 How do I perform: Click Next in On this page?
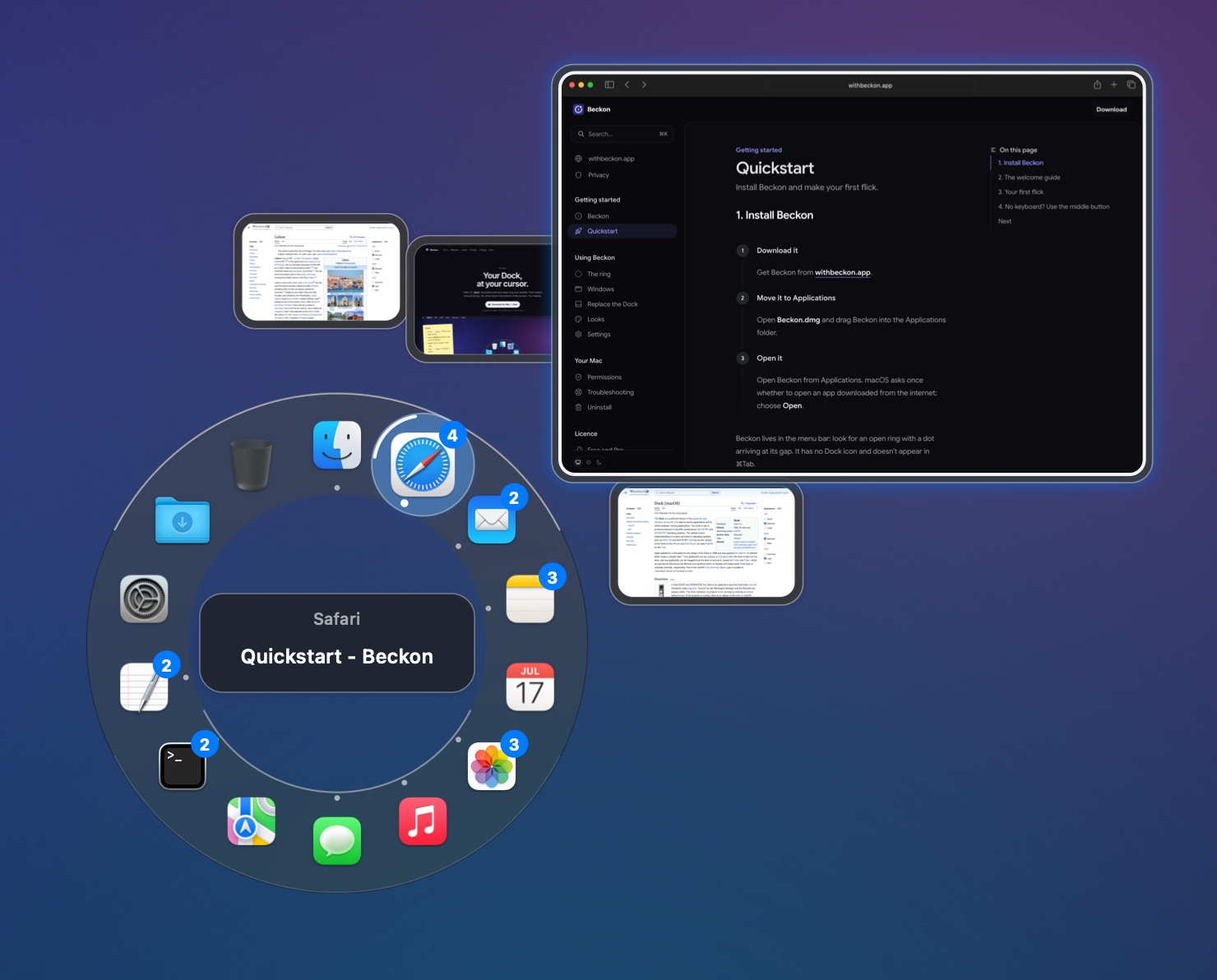point(1005,221)
